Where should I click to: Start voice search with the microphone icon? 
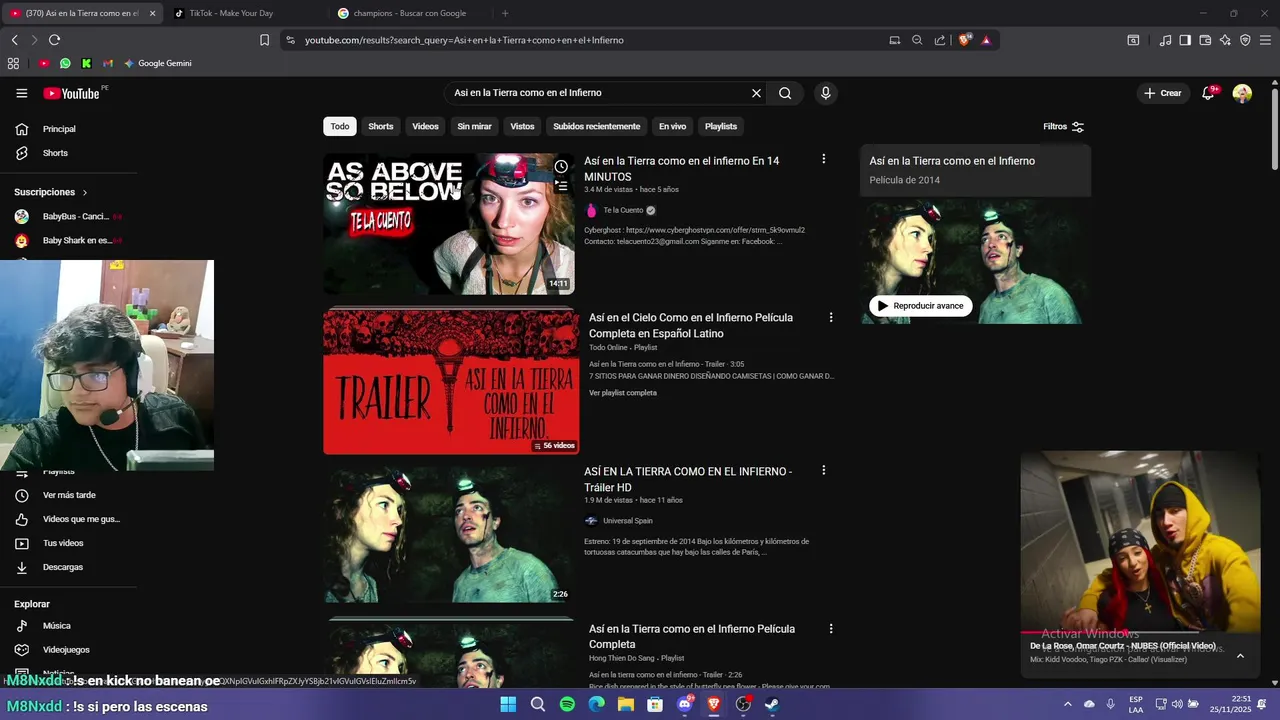pyautogui.click(x=825, y=93)
